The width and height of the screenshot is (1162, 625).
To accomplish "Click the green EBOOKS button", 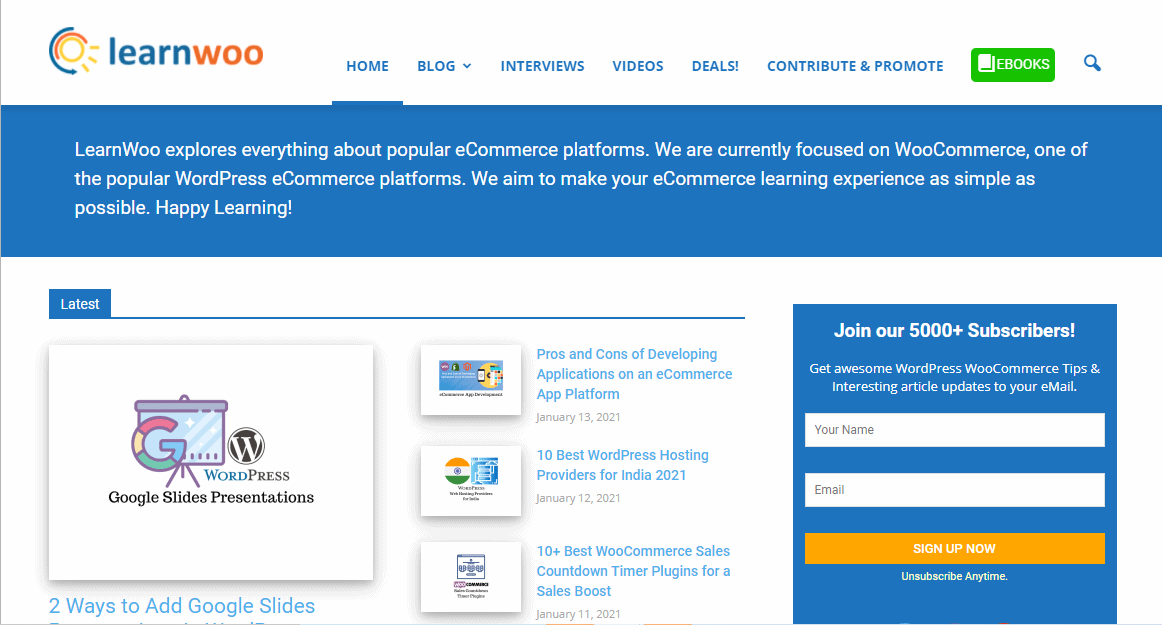I will [1013, 64].
